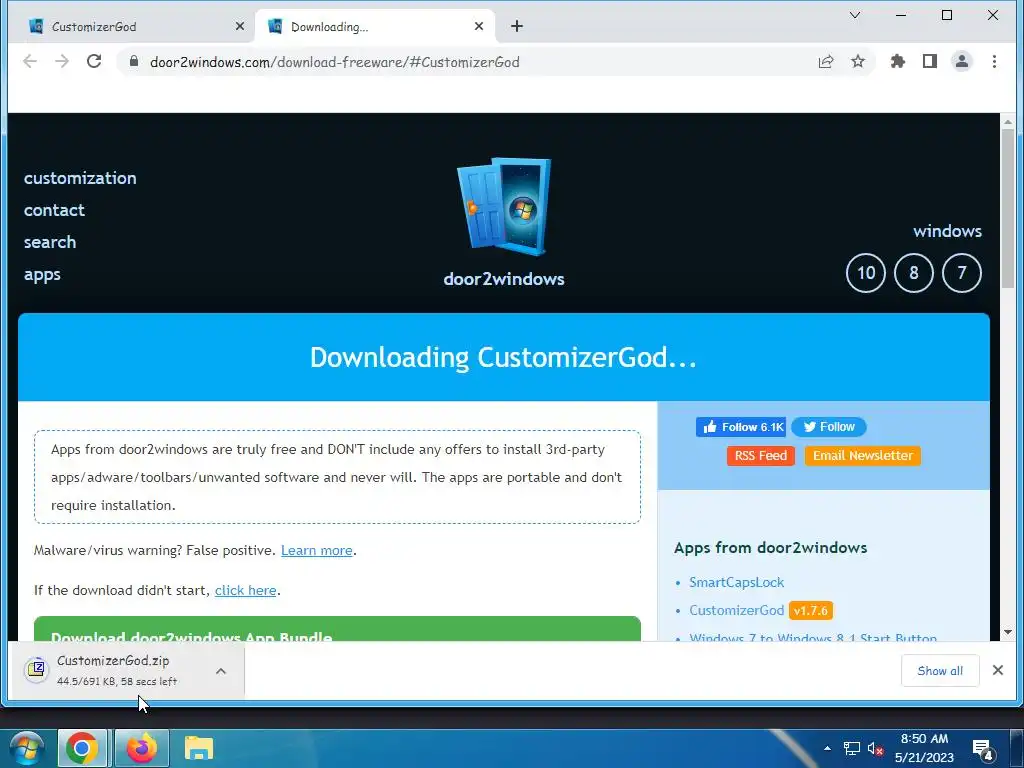Open the Extensions puzzle icon
Screen dimensions: 1024x768
[898, 61]
